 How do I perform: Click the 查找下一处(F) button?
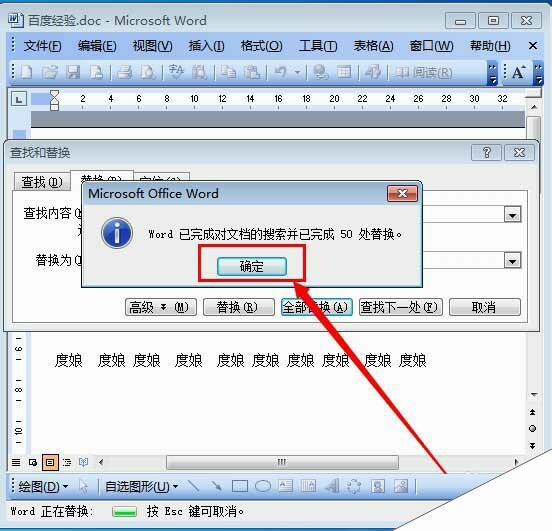(x=400, y=307)
